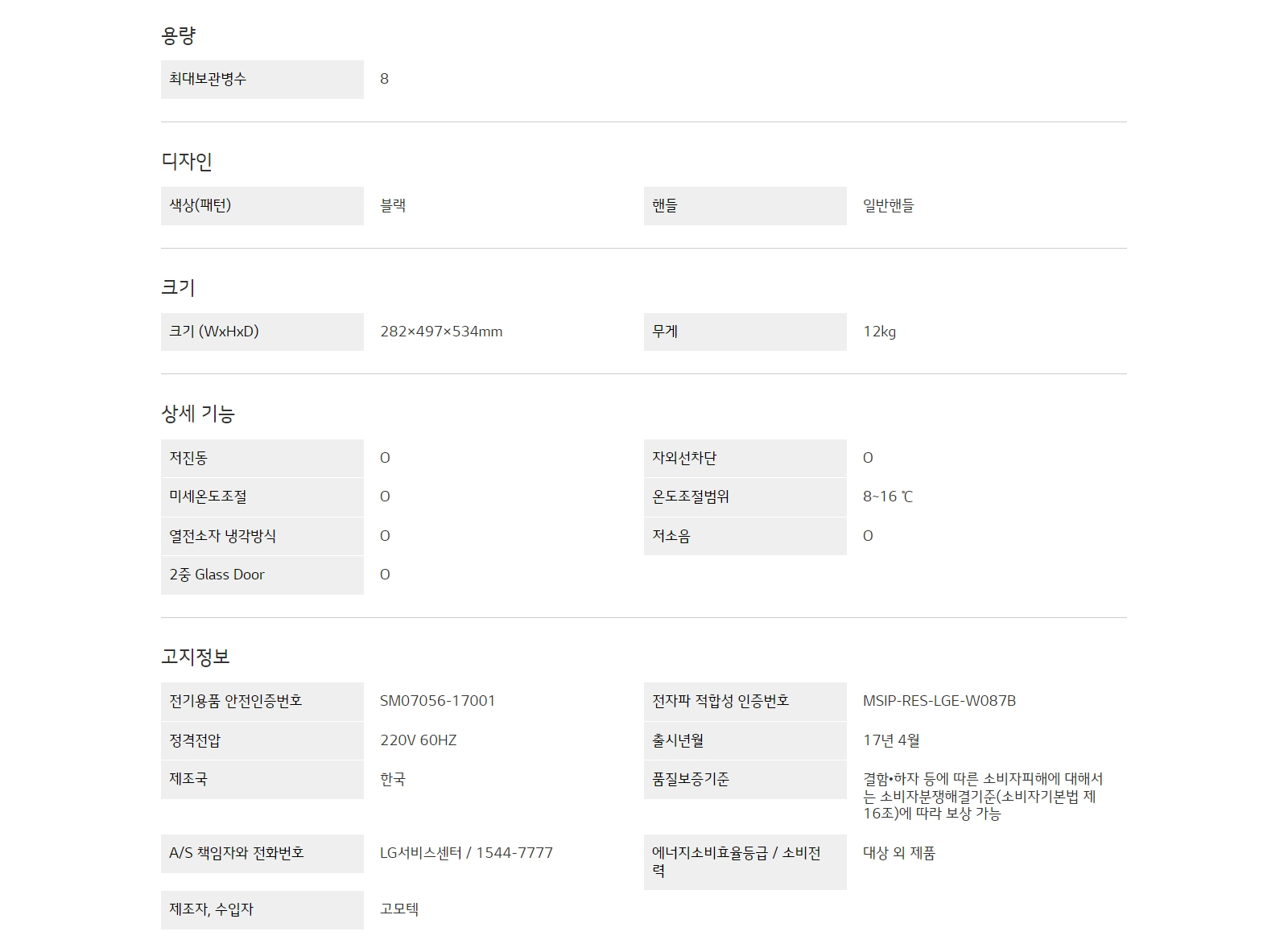
Task: Click the 8~16 ℃ temperature range value
Action: pos(888,497)
